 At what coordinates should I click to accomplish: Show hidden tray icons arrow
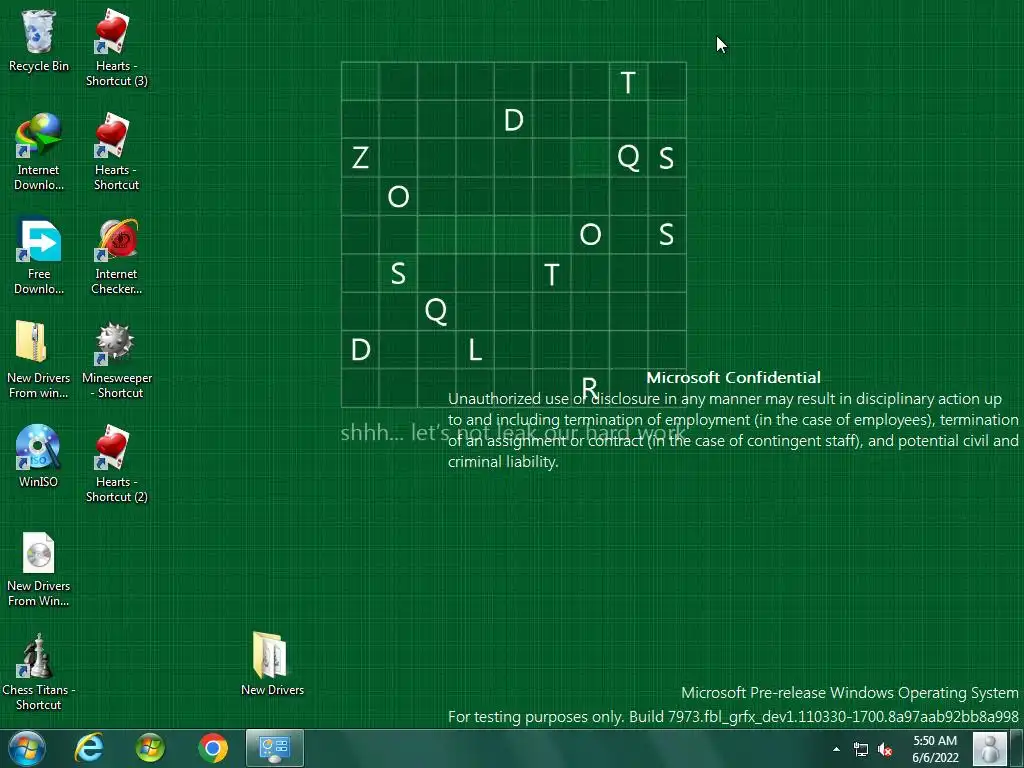(837, 749)
